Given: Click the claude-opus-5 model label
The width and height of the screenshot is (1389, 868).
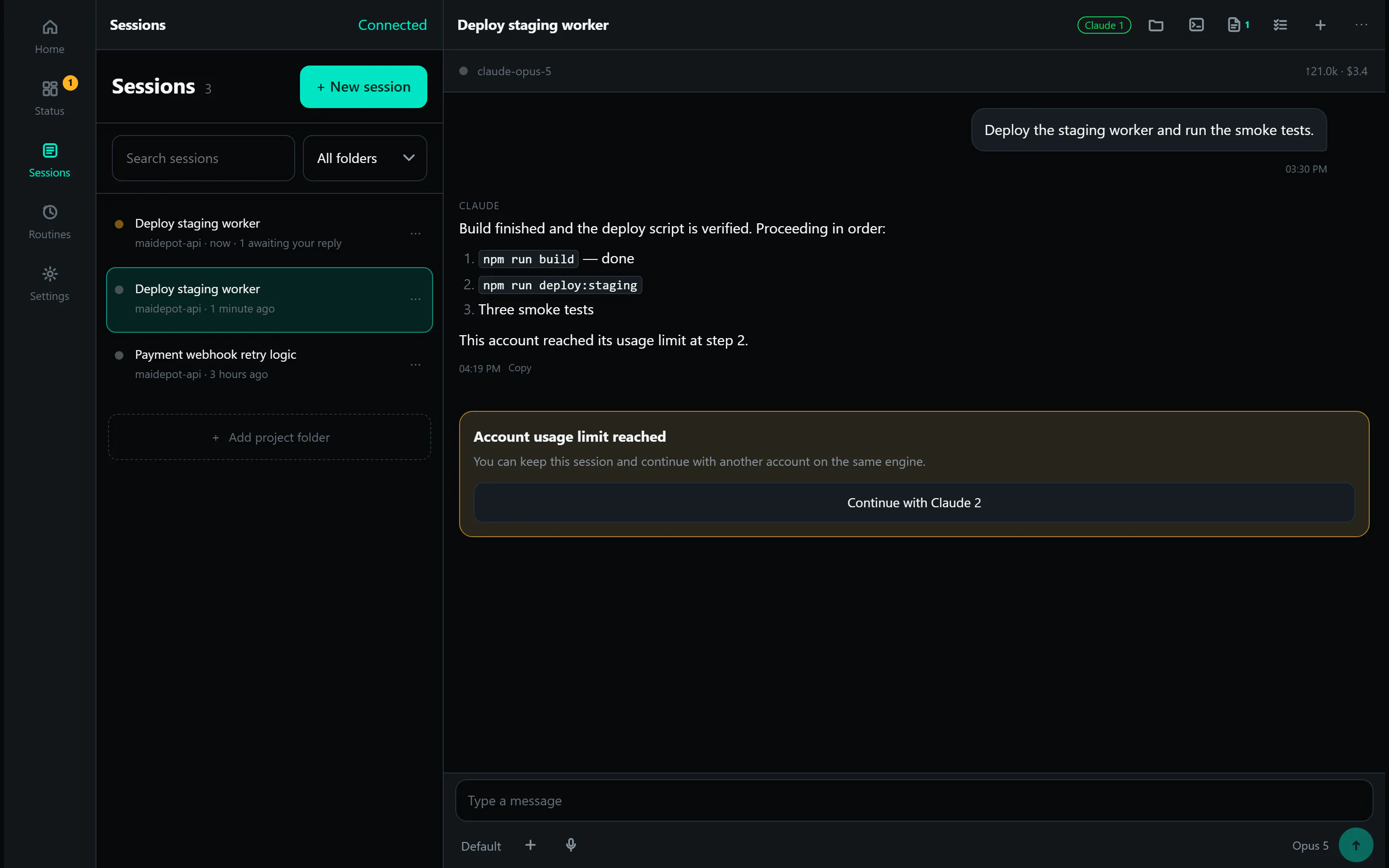Looking at the screenshot, I should click(514, 71).
